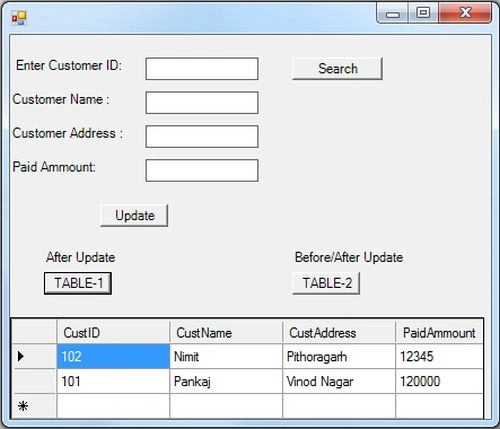The image size is (500, 429).
Task: Focus the Customer Address text box
Action: click(202, 137)
